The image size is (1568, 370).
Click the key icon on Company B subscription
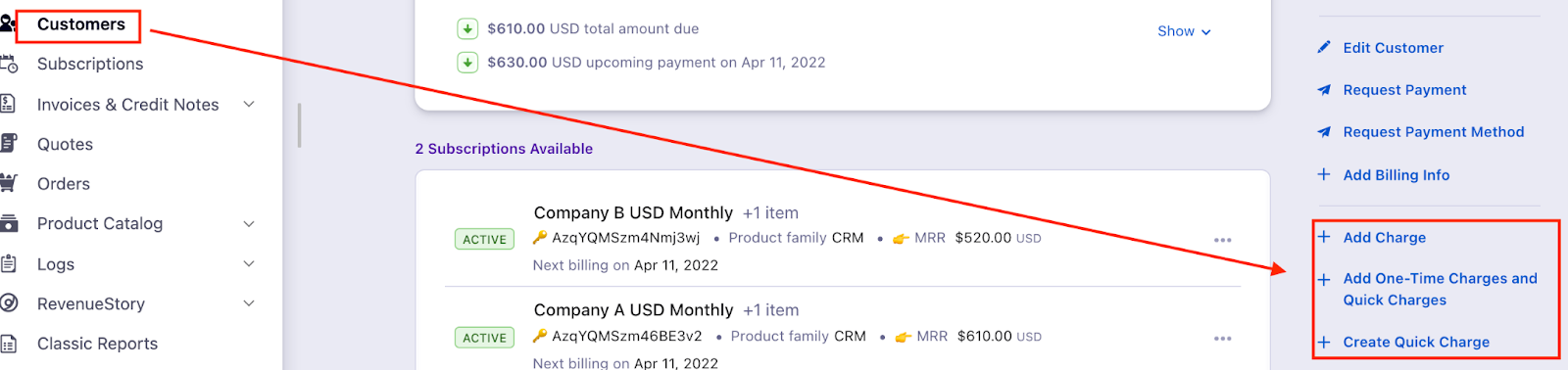[540, 238]
